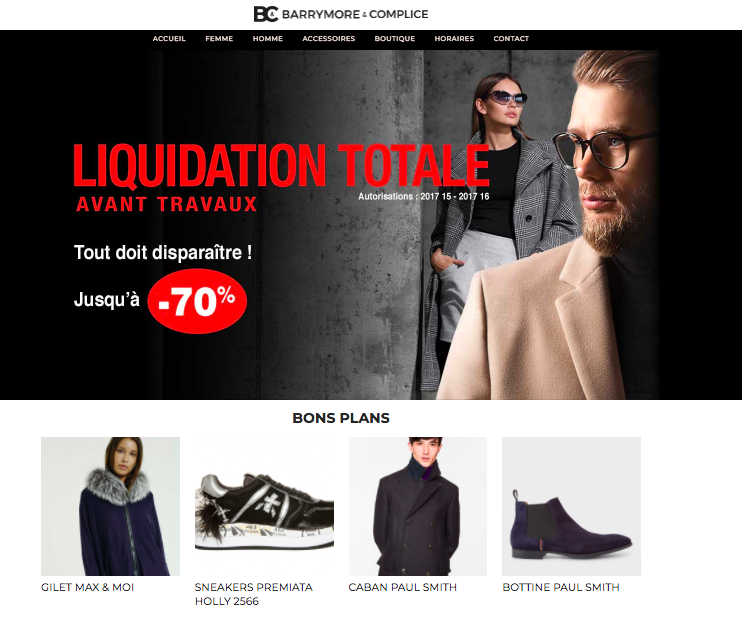This screenshot has height=618, width=742.
Task: View the Caban Paul Smith coat photo
Action: 418,506
